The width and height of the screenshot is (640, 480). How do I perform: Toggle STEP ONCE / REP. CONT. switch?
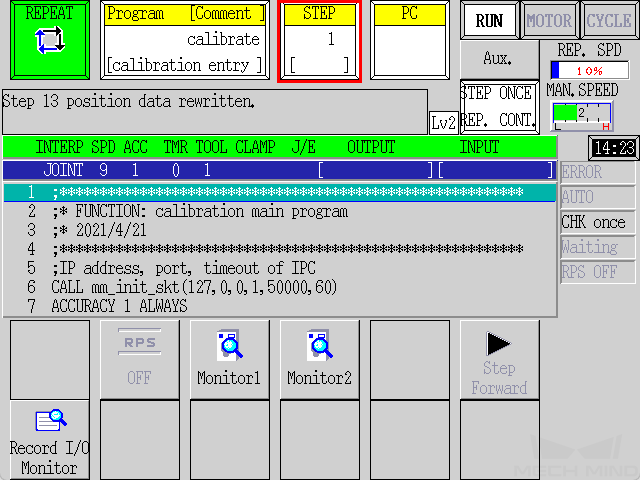tap(500, 107)
